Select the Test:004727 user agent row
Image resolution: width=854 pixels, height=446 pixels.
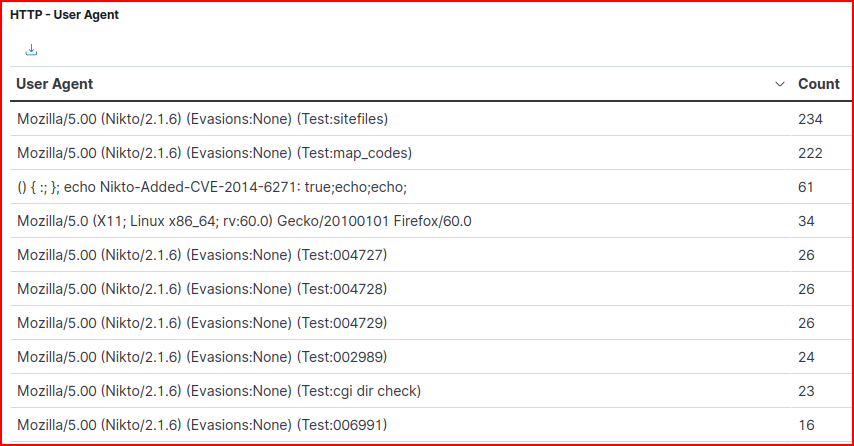coord(202,255)
